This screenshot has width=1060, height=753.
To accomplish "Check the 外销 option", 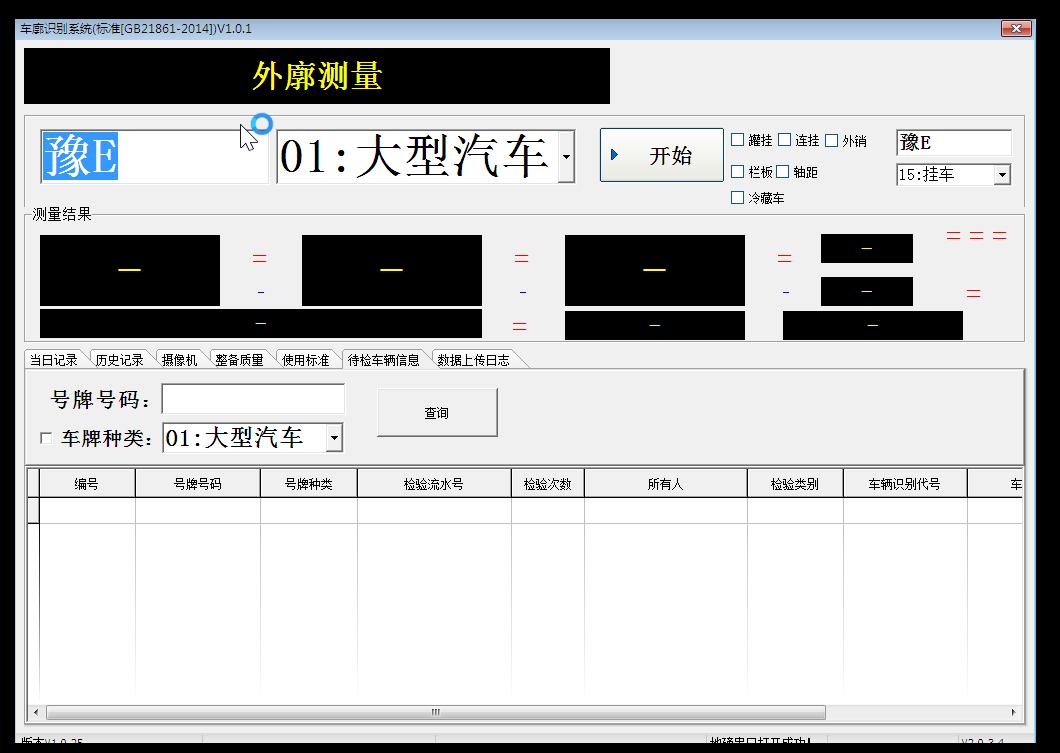I will [831, 141].
